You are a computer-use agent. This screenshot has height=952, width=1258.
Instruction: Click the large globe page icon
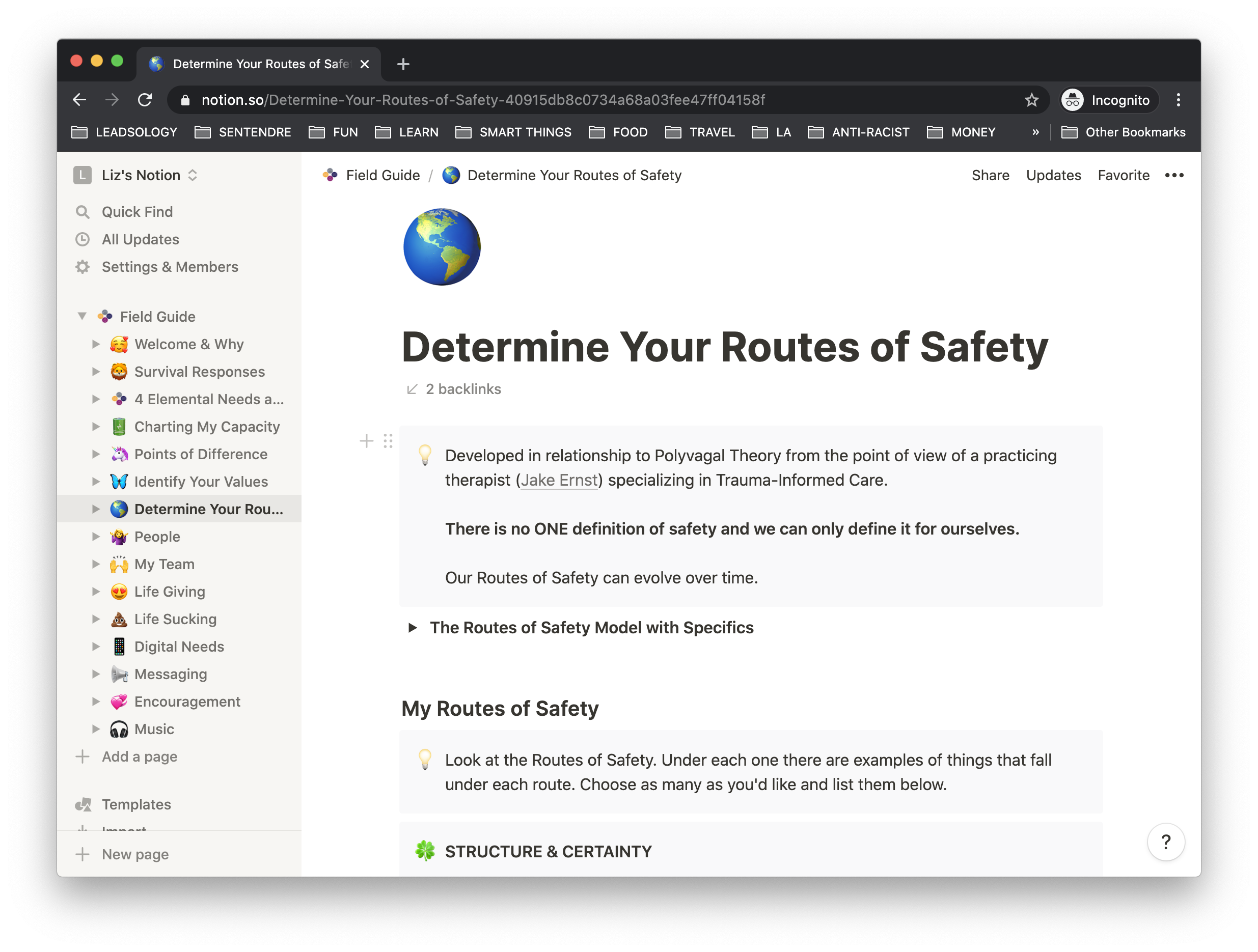pyautogui.click(x=442, y=247)
